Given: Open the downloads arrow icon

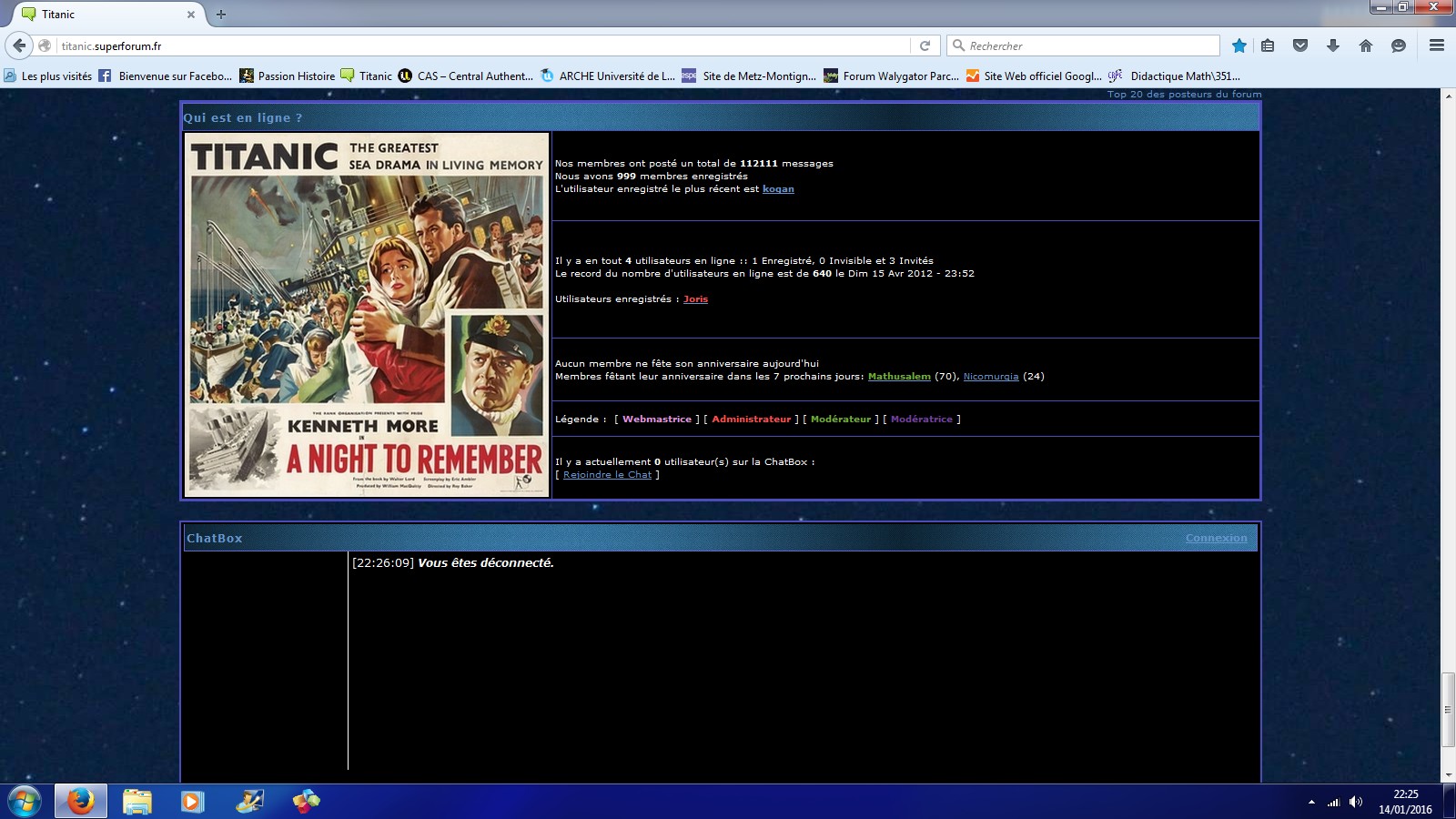Looking at the screenshot, I should pos(1333,45).
